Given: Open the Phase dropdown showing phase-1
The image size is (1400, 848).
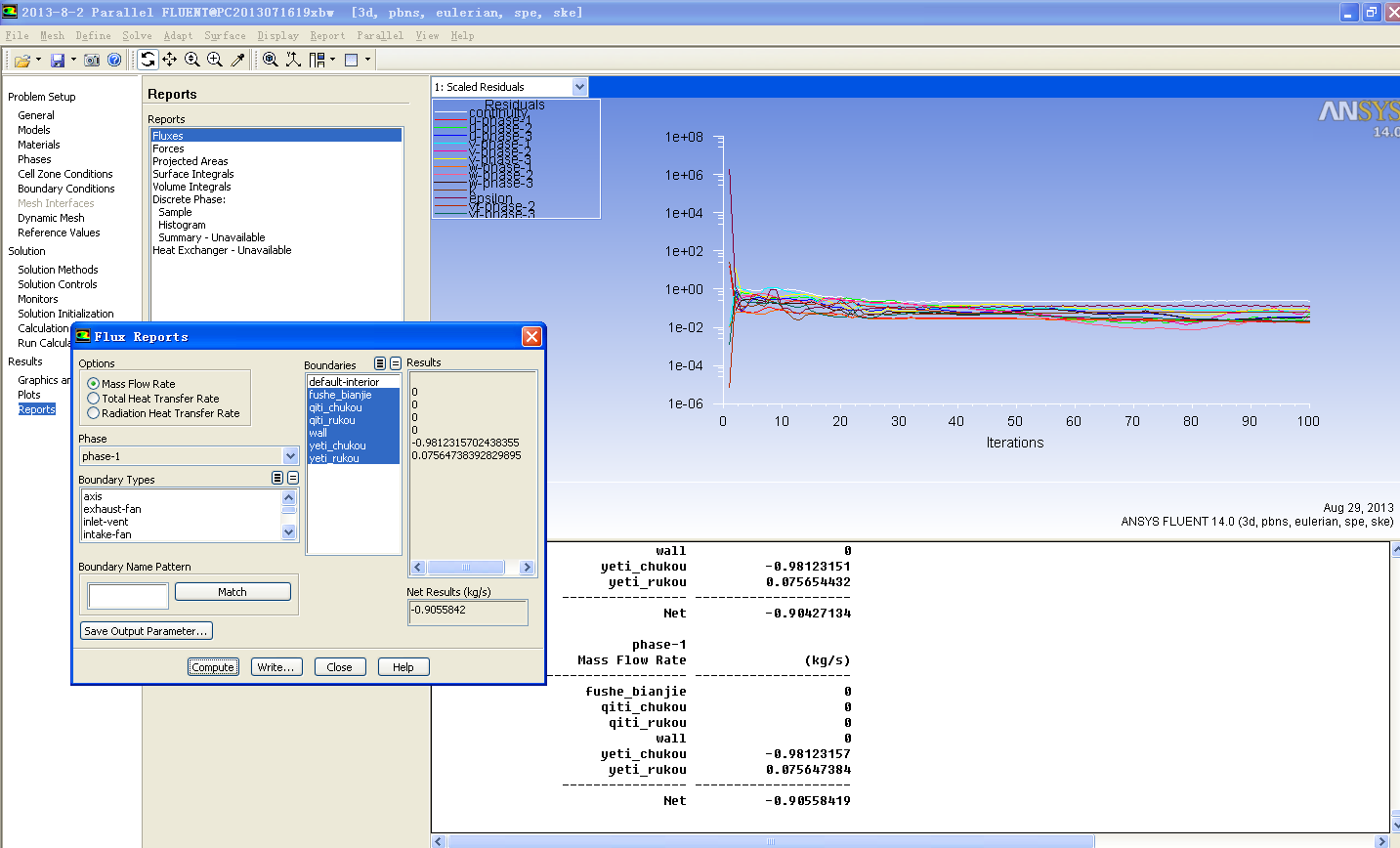Looking at the screenshot, I should point(290,456).
